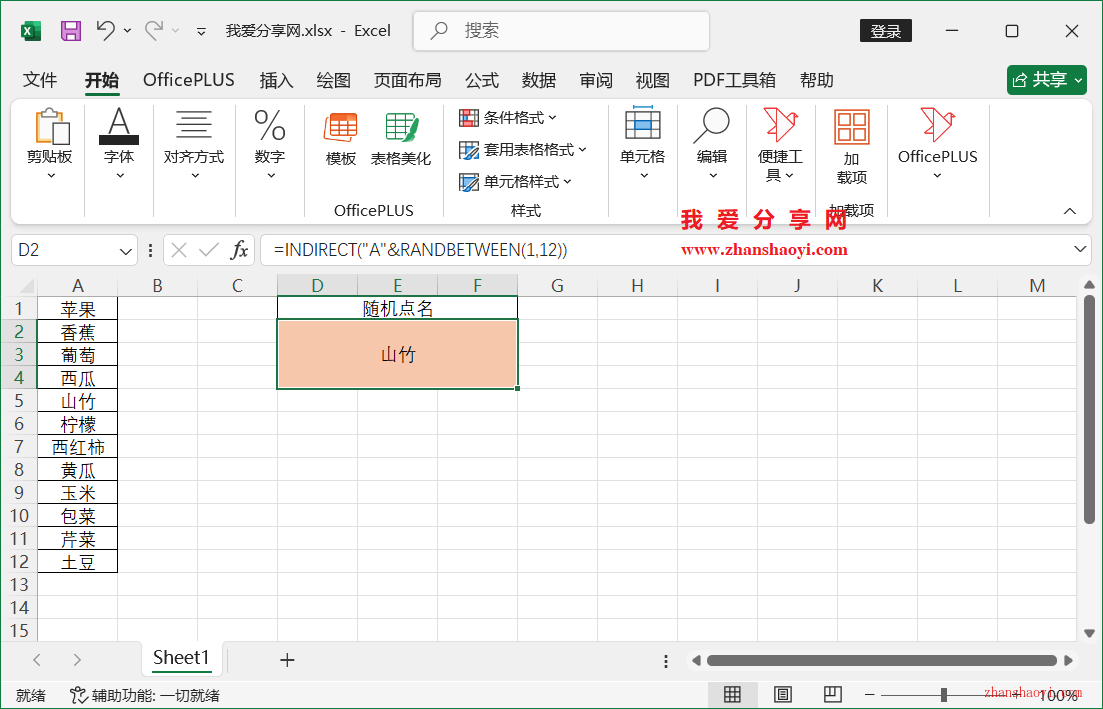Click the 共享 share button
This screenshot has width=1103, height=709.
(1047, 80)
